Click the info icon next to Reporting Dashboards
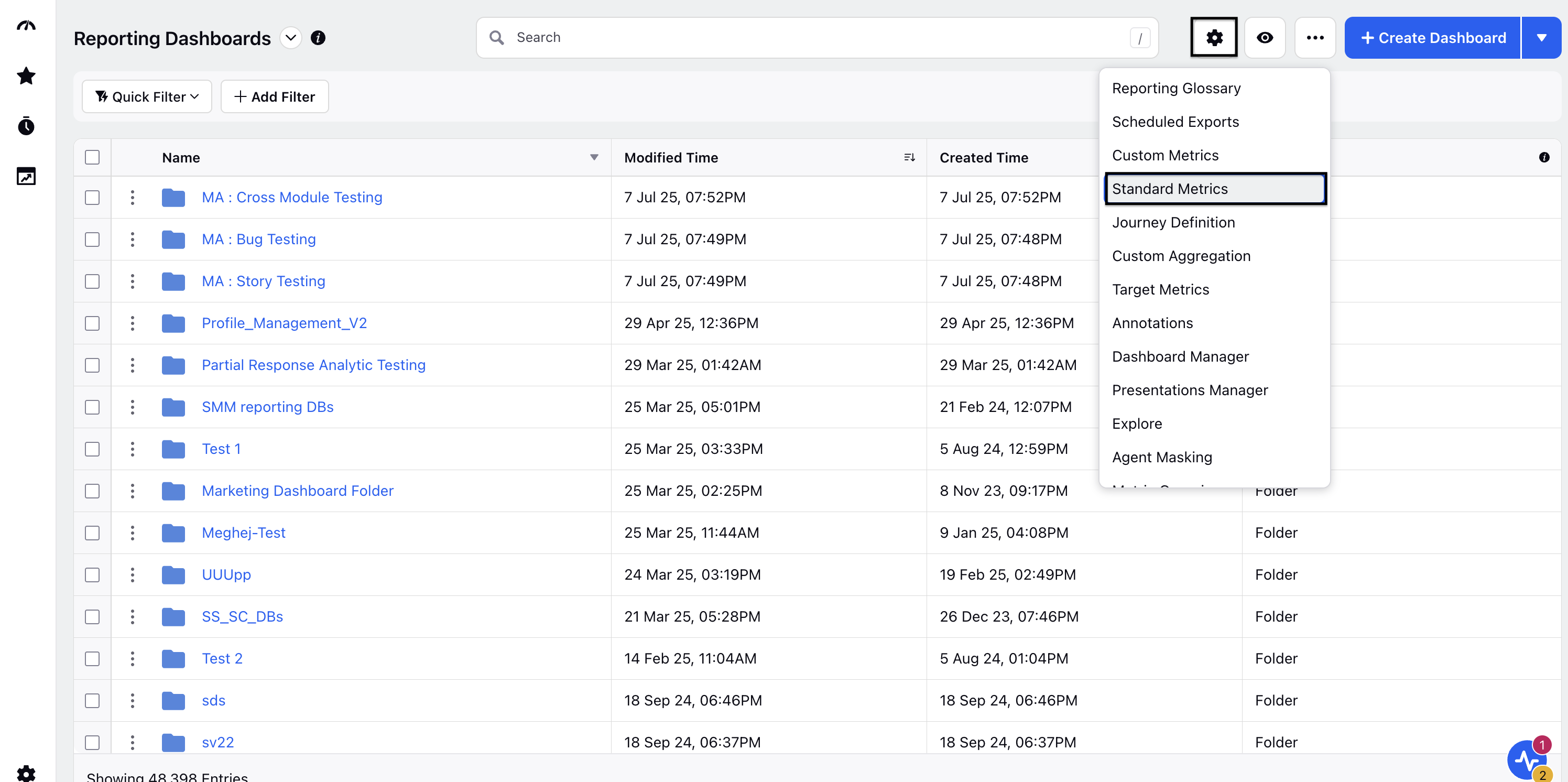 pos(318,38)
